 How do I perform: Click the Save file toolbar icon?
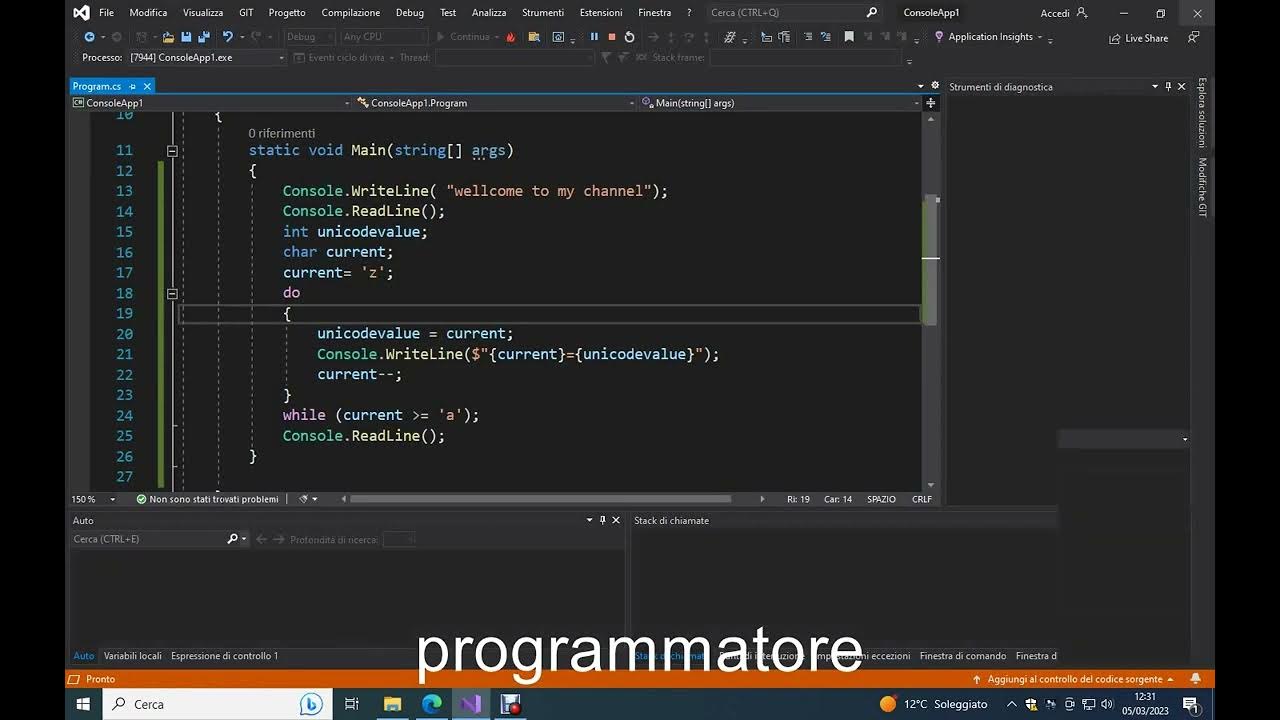coord(186,37)
